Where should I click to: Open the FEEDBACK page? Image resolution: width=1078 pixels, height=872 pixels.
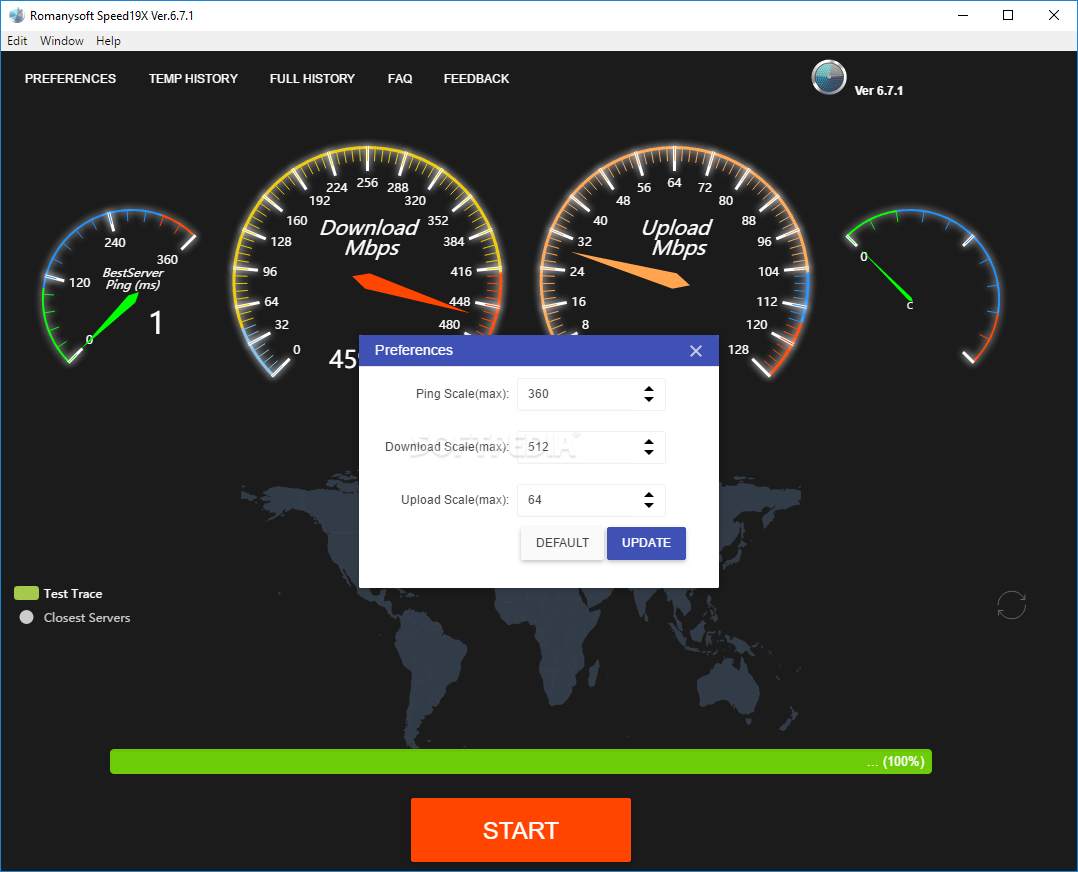pyautogui.click(x=476, y=78)
